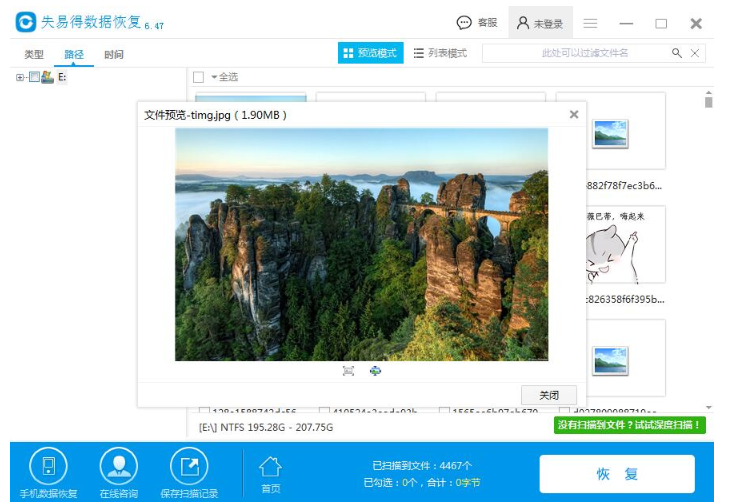Close the main application window
Image resolution: width=731 pixels, height=504 pixels.
tap(696, 23)
